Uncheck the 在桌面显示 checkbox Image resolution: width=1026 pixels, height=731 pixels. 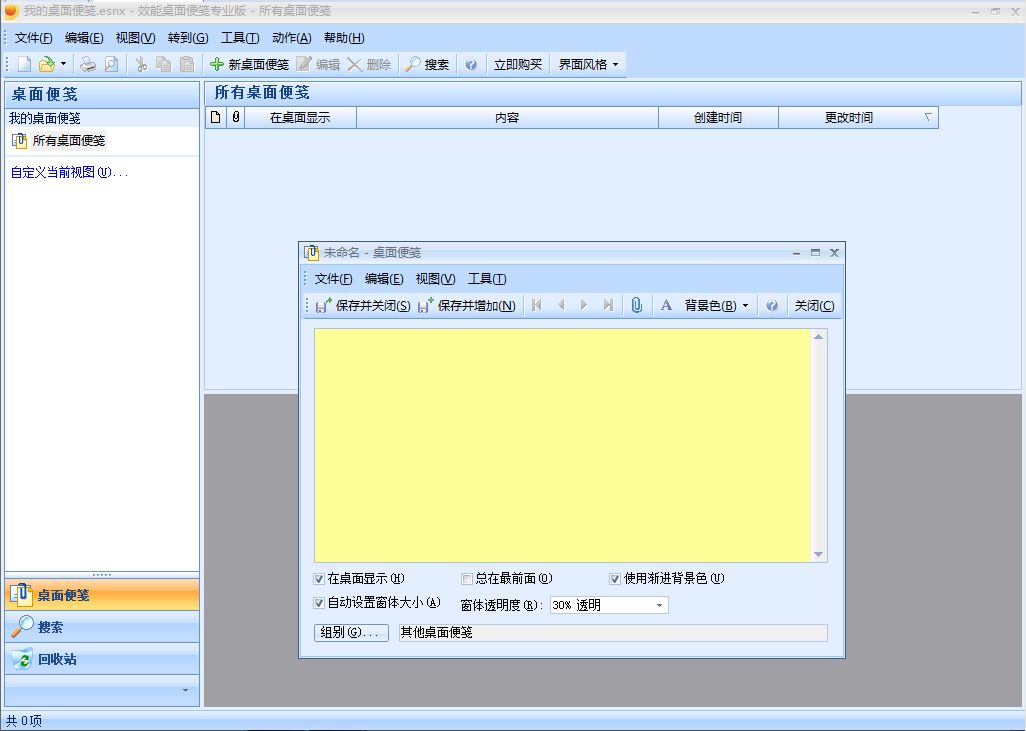click(319, 579)
